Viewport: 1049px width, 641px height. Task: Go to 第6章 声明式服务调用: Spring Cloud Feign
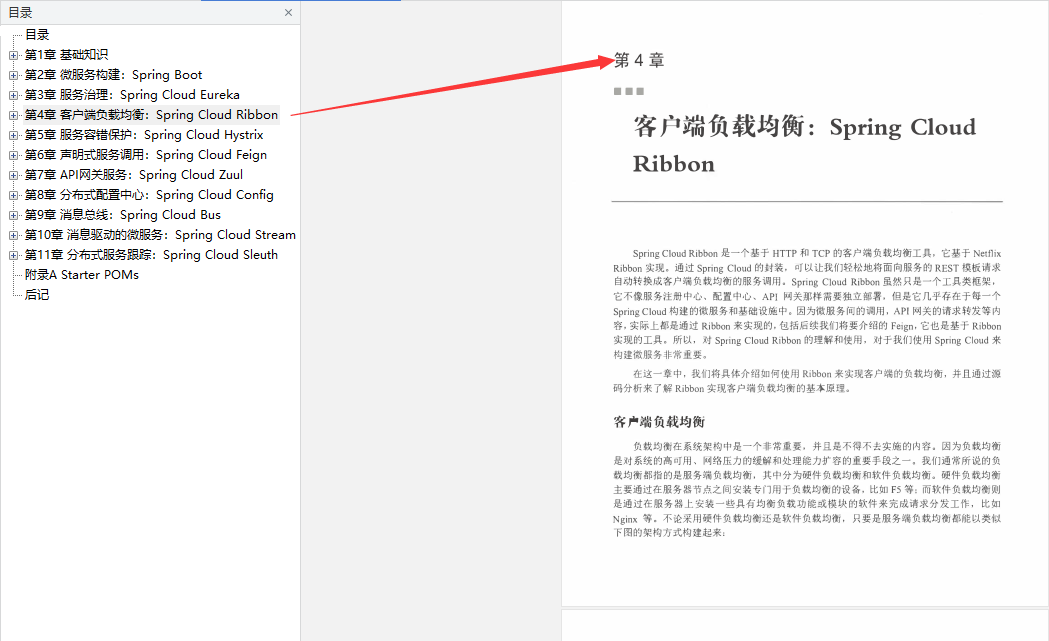[146, 155]
